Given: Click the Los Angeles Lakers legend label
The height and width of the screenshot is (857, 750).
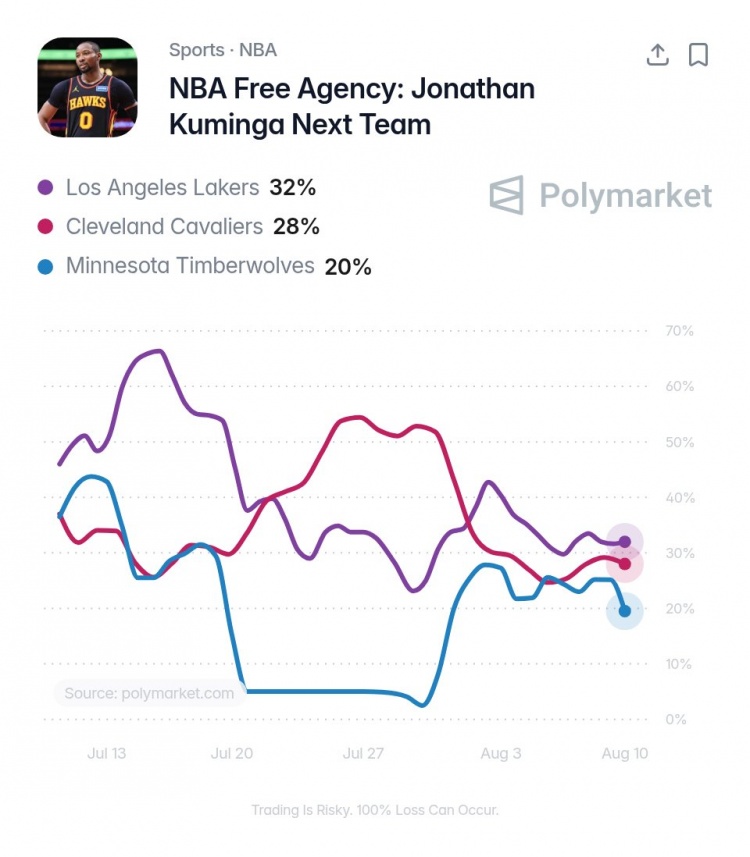Looking at the screenshot, I should click(x=162, y=187).
